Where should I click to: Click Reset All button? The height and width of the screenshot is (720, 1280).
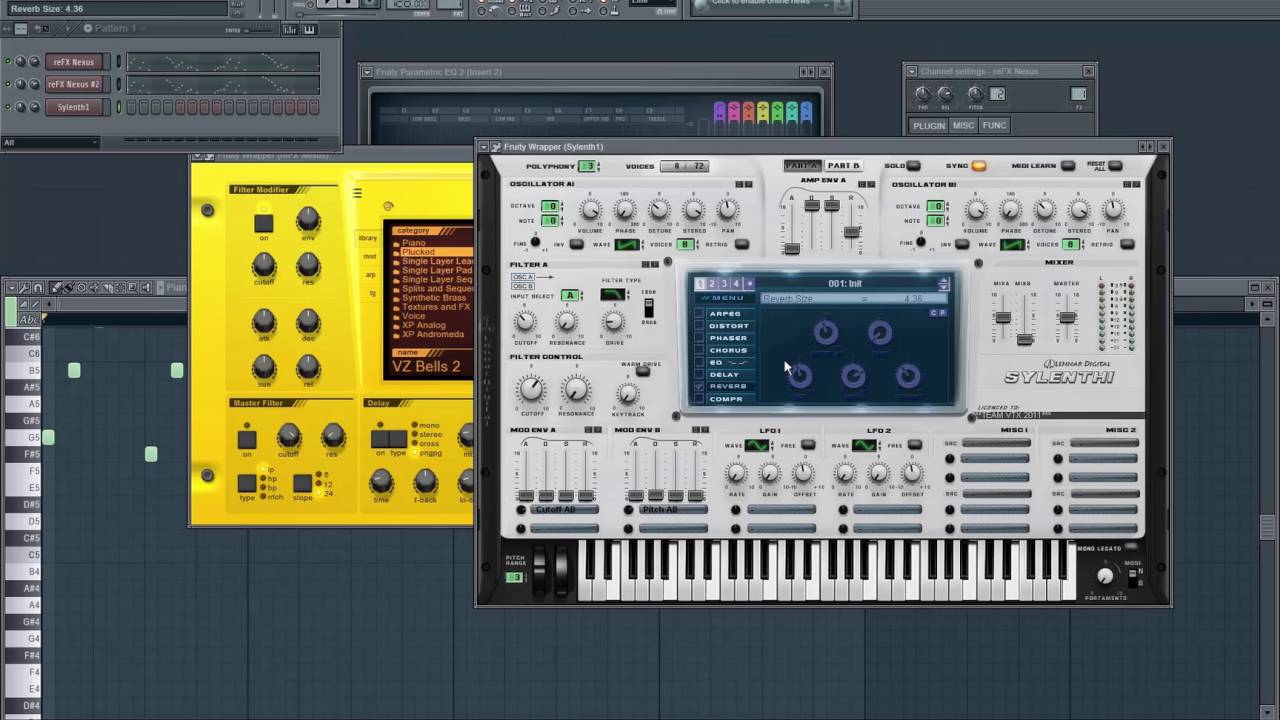[x=1114, y=166]
